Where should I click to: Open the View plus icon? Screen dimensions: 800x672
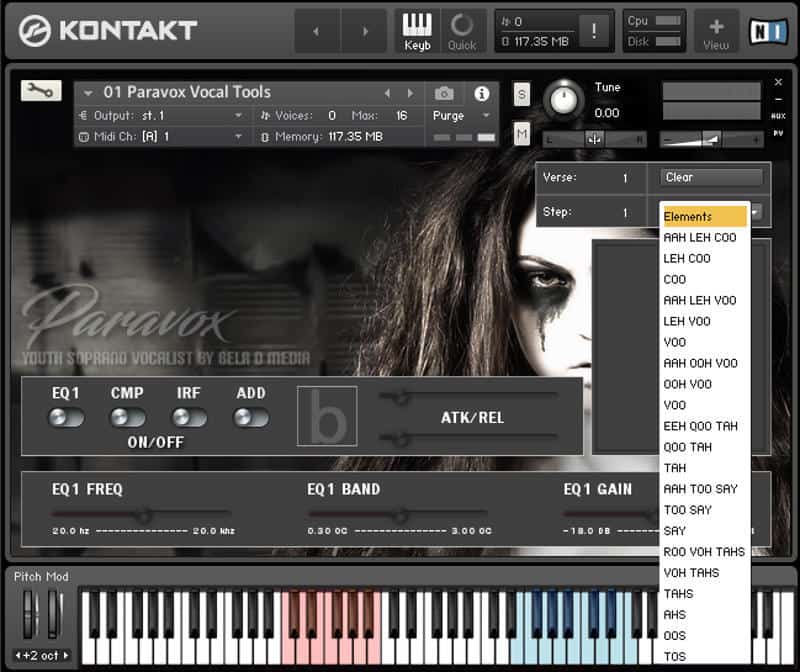[x=716, y=32]
